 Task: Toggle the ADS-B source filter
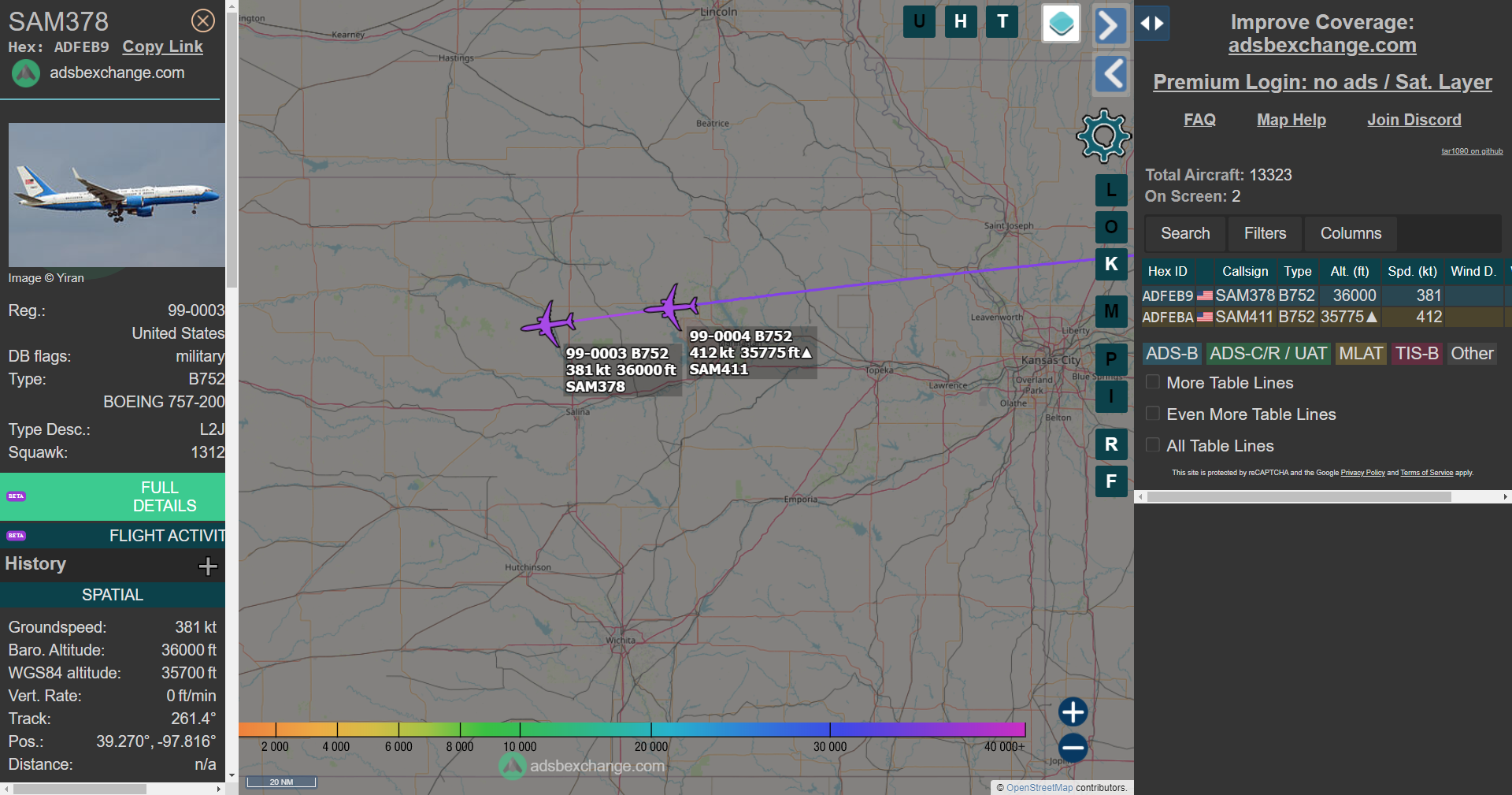pos(1172,354)
